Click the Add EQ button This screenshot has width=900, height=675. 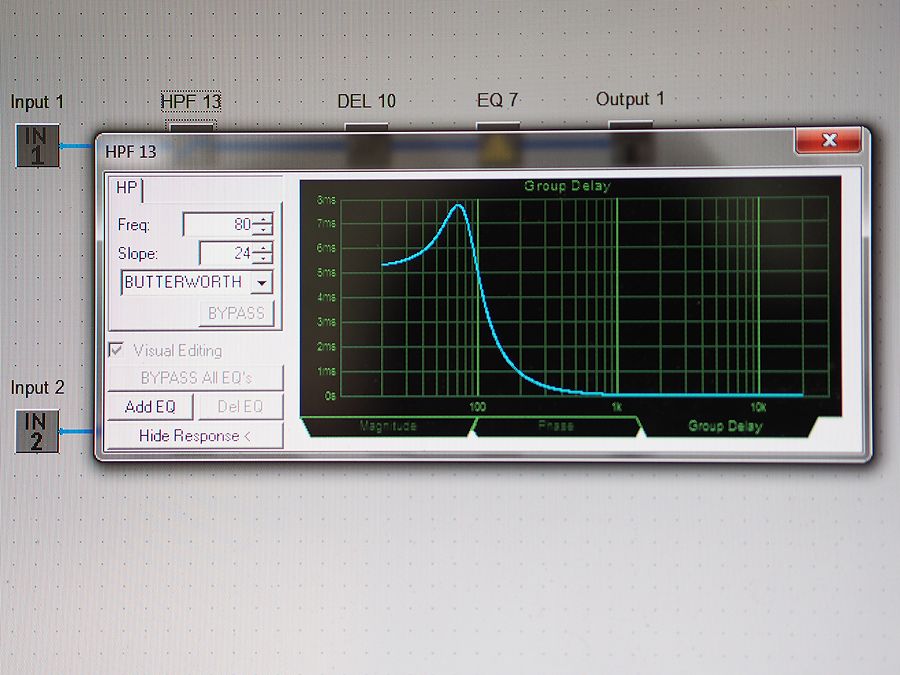tap(150, 407)
